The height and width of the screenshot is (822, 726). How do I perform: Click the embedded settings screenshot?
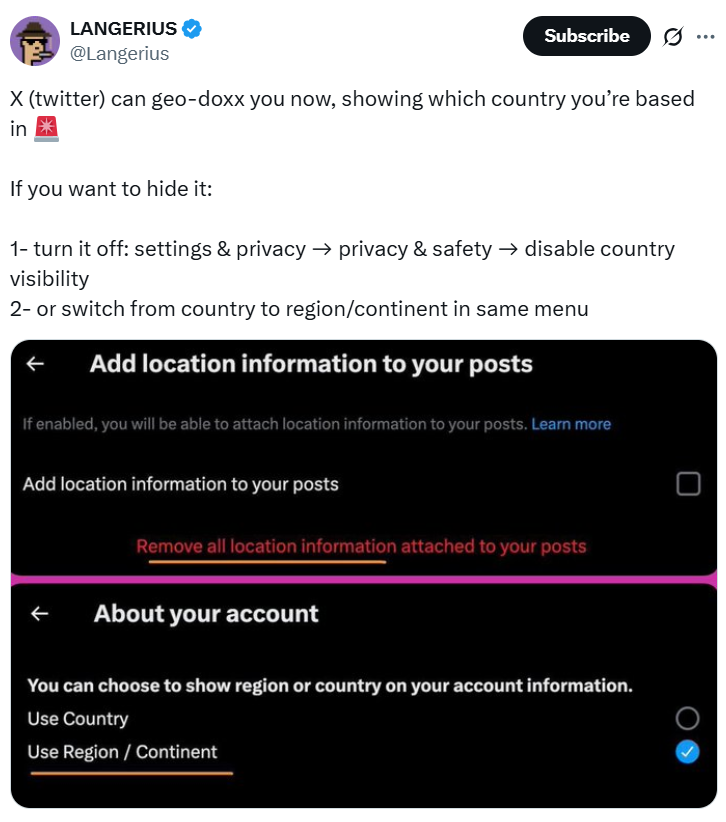(363, 575)
